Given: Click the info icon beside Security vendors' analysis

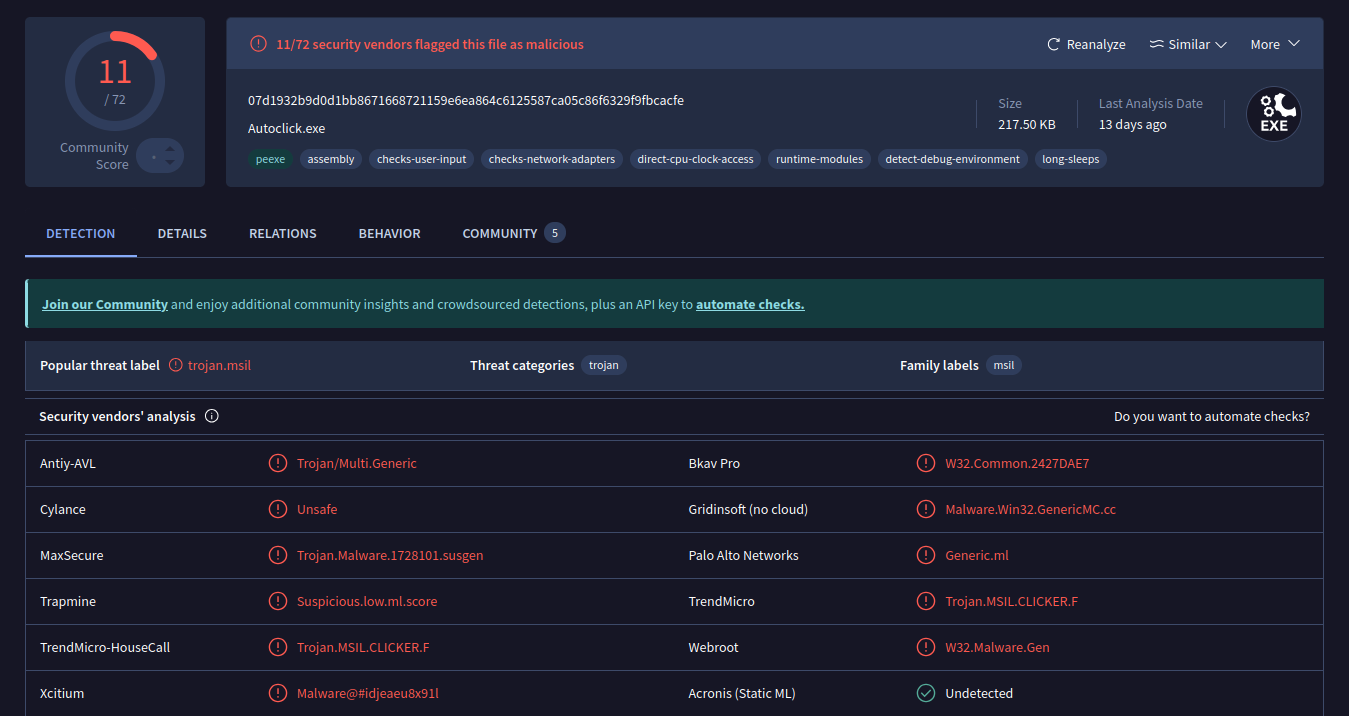Looking at the screenshot, I should pyautogui.click(x=212, y=416).
